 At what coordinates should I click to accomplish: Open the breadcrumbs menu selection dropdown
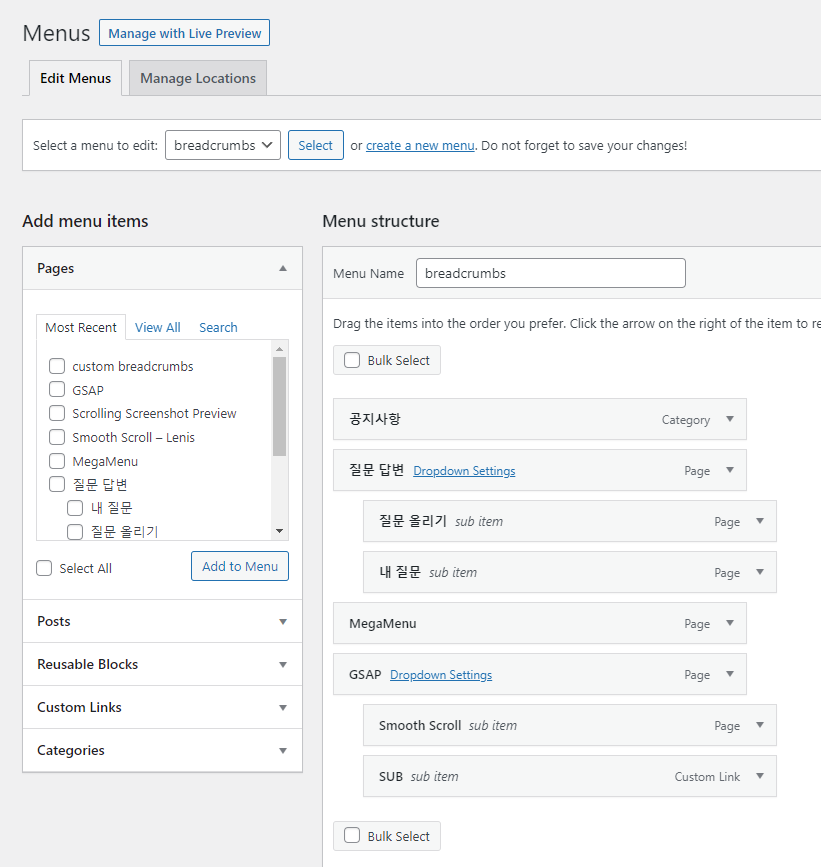(222, 145)
